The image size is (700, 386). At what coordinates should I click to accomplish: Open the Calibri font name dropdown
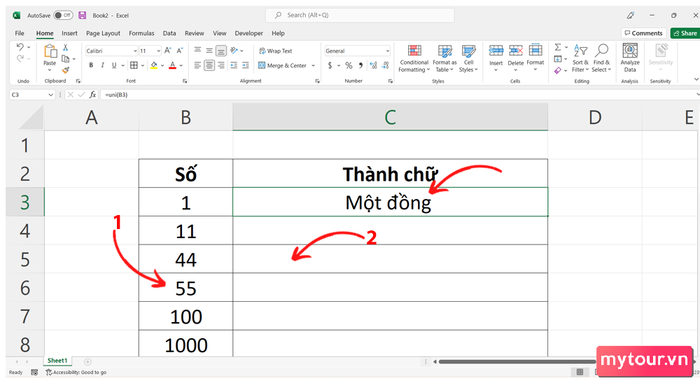[135, 51]
